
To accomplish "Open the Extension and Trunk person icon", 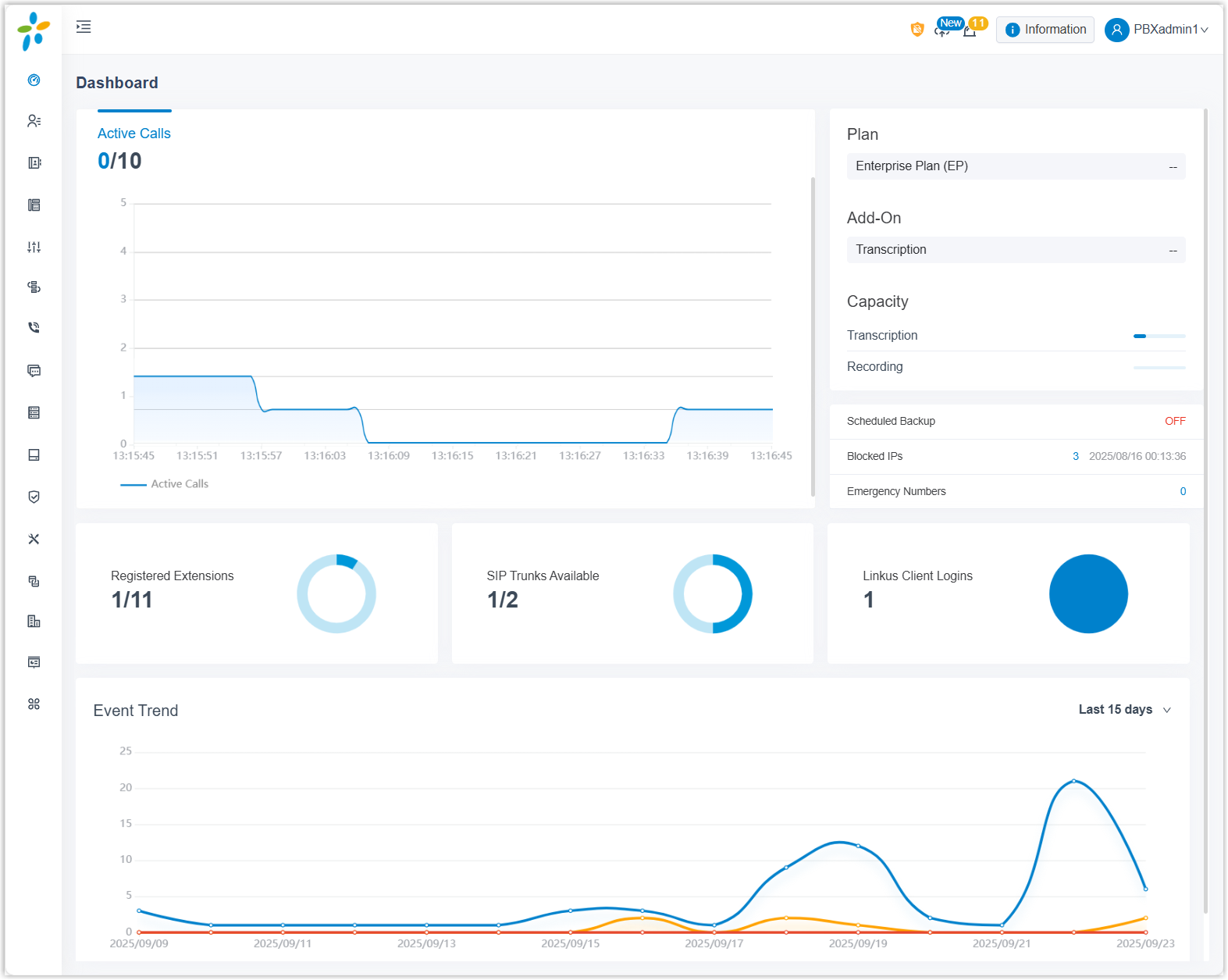I will click(x=34, y=121).
